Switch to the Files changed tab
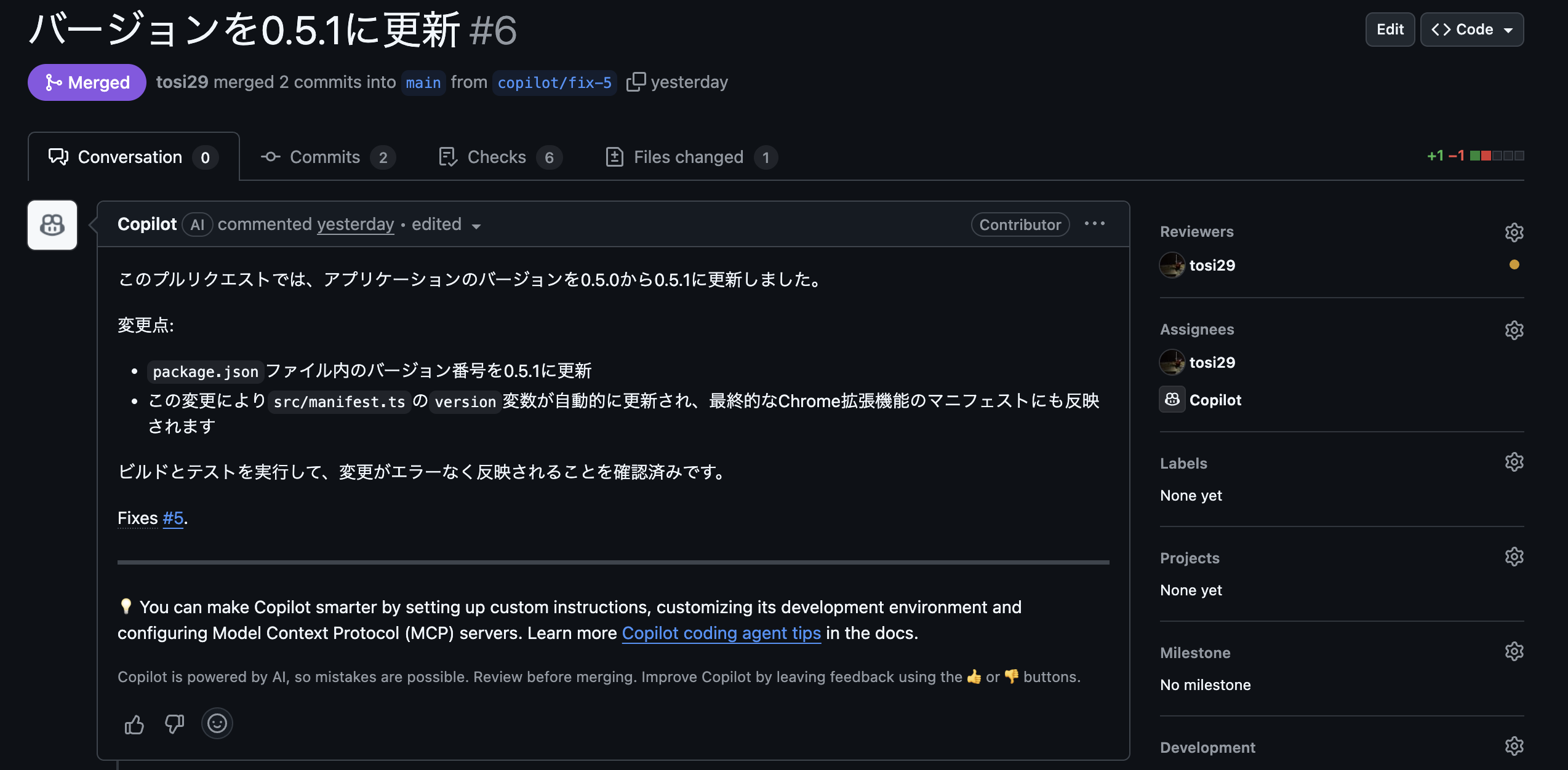 [691, 157]
